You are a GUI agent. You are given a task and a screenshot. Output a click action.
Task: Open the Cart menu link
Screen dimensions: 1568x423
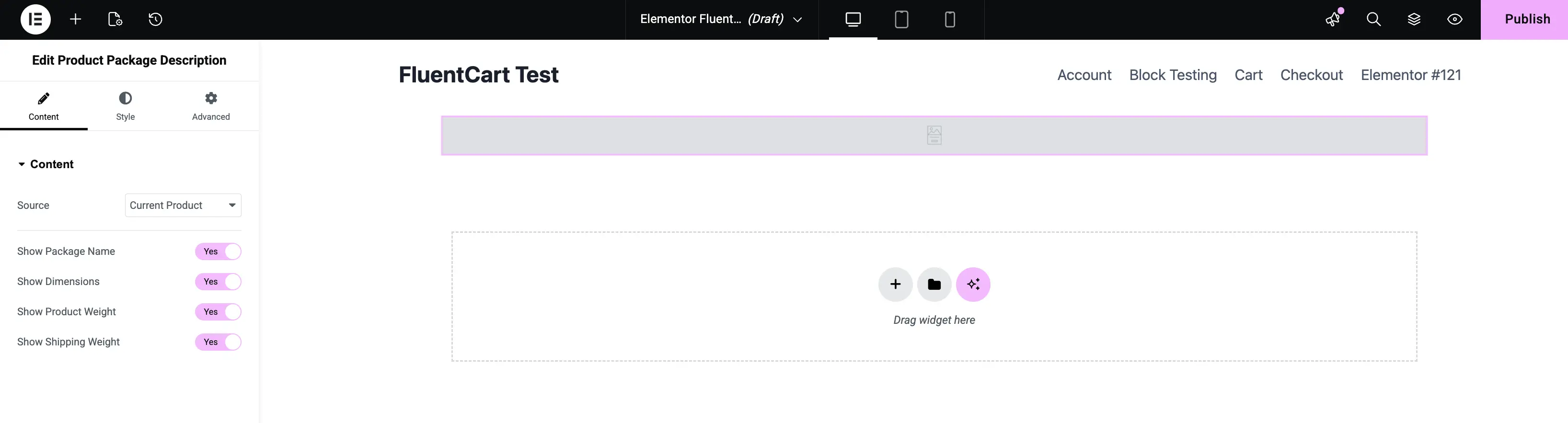1248,75
